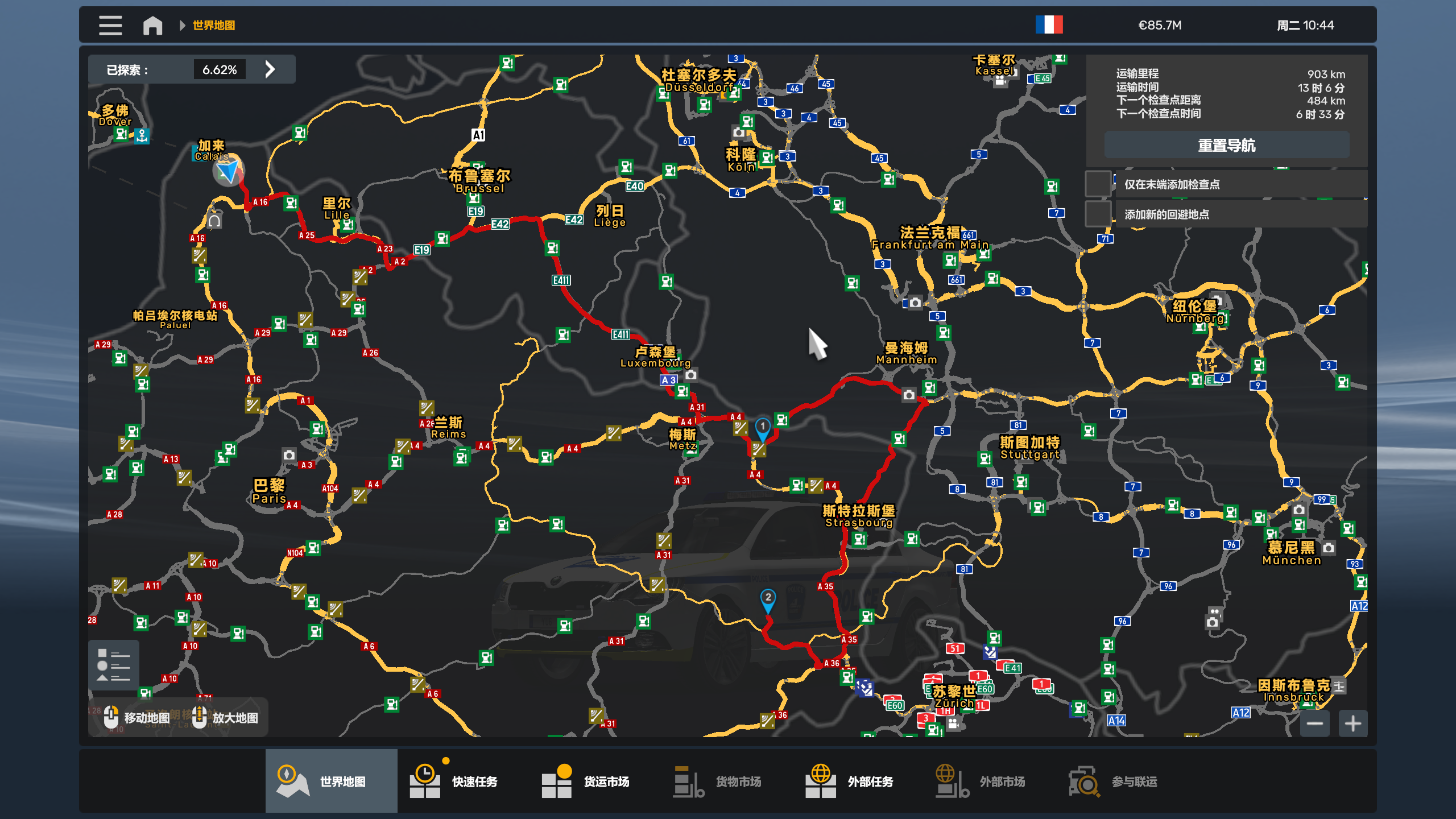This screenshot has width=1456, height=819.
Task: Zoom out with the minus button
Action: tap(1314, 723)
